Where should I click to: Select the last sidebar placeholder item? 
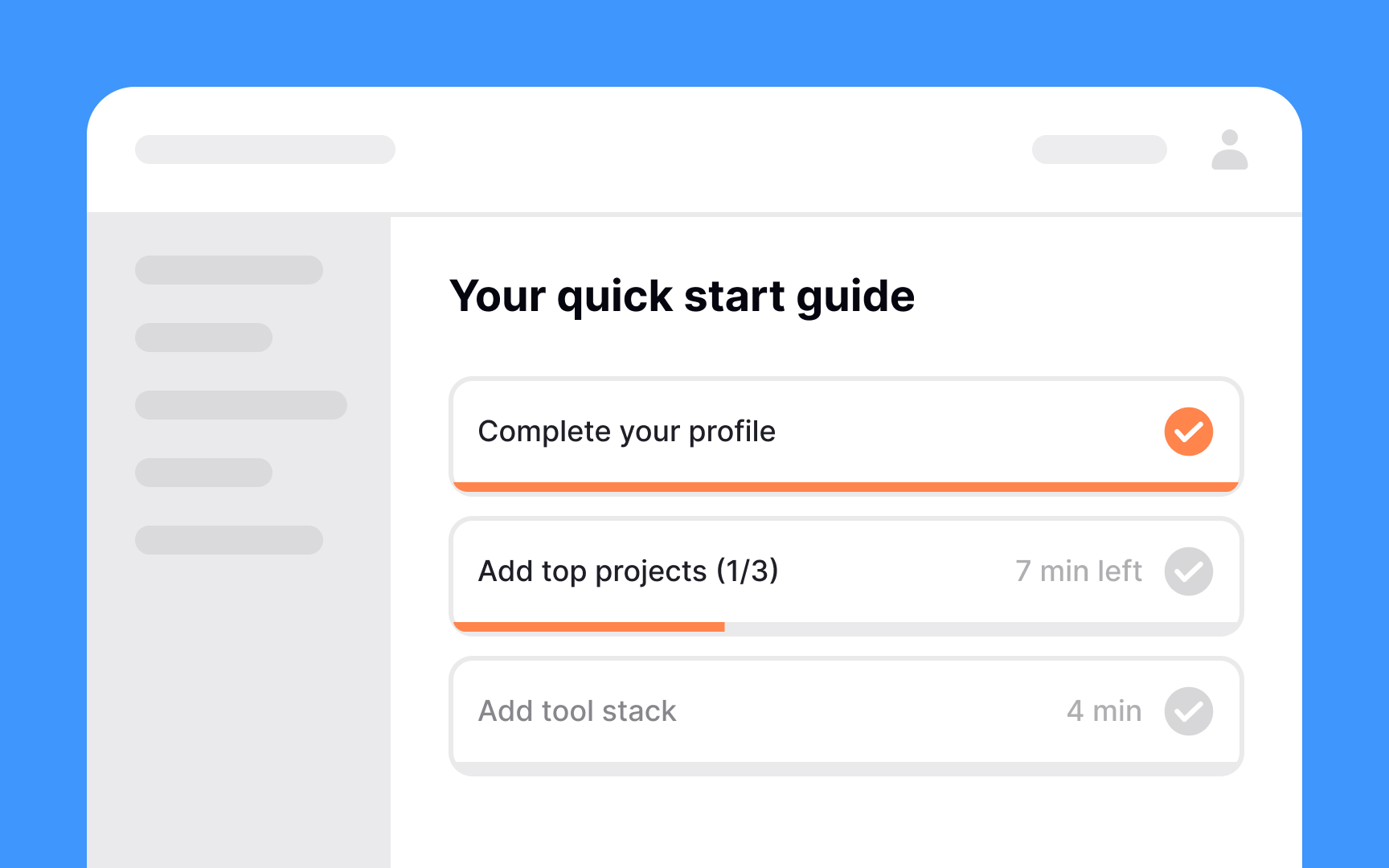pyautogui.click(x=229, y=540)
